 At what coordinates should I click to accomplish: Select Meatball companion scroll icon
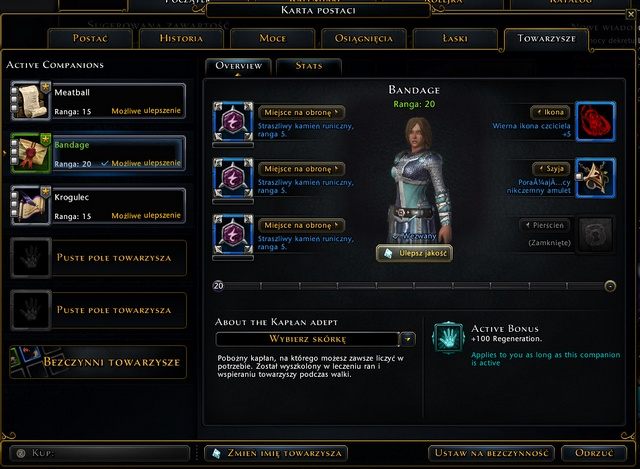pos(31,100)
